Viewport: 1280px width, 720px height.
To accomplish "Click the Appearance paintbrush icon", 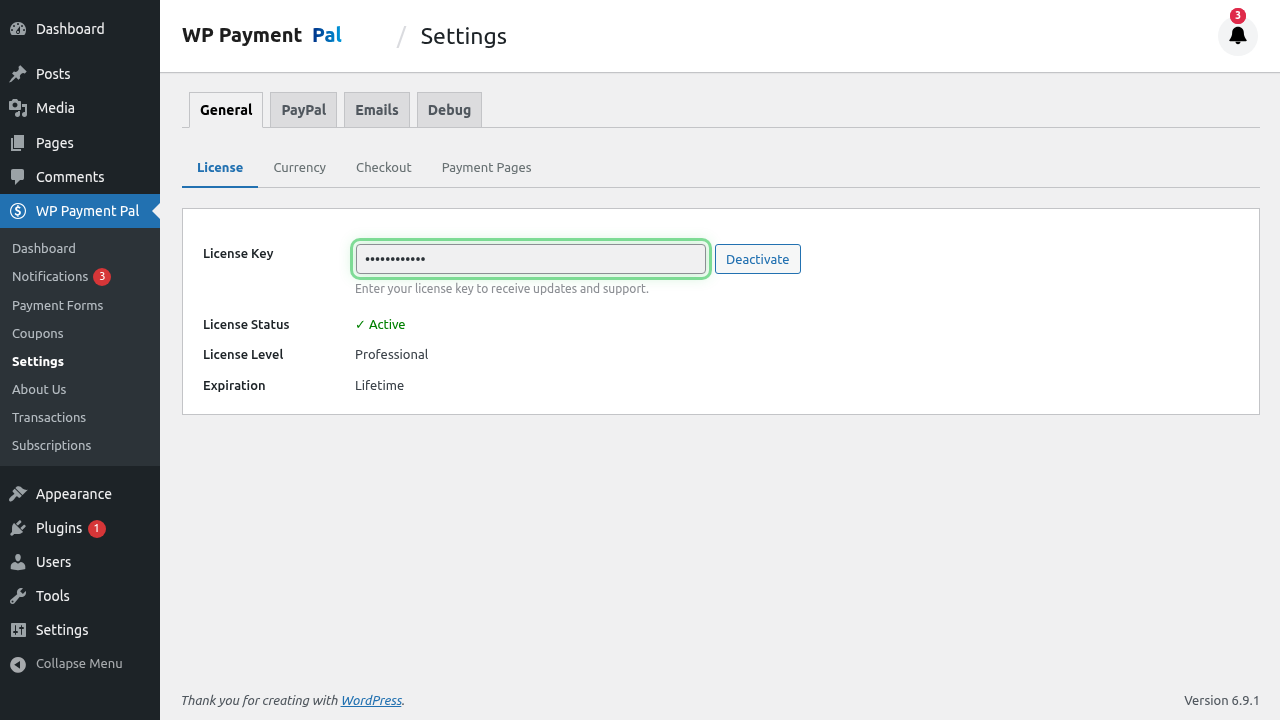I will click(x=18, y=494).
